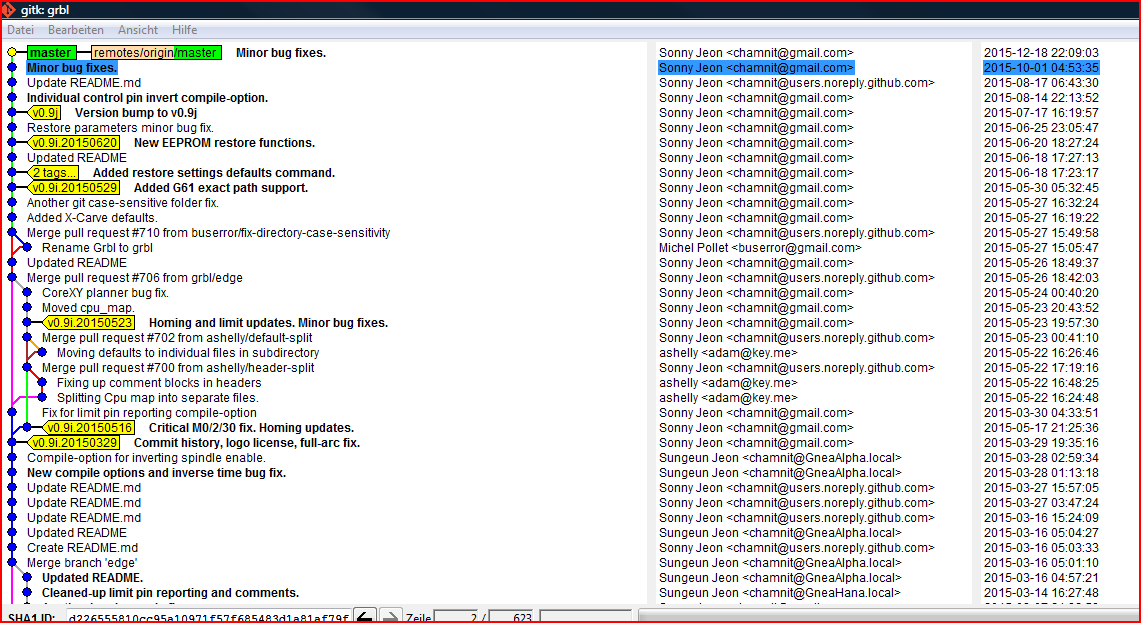Click the forward arrow next to SHA1 ID
Screen dimensions: 1141x623
point(391,616)
